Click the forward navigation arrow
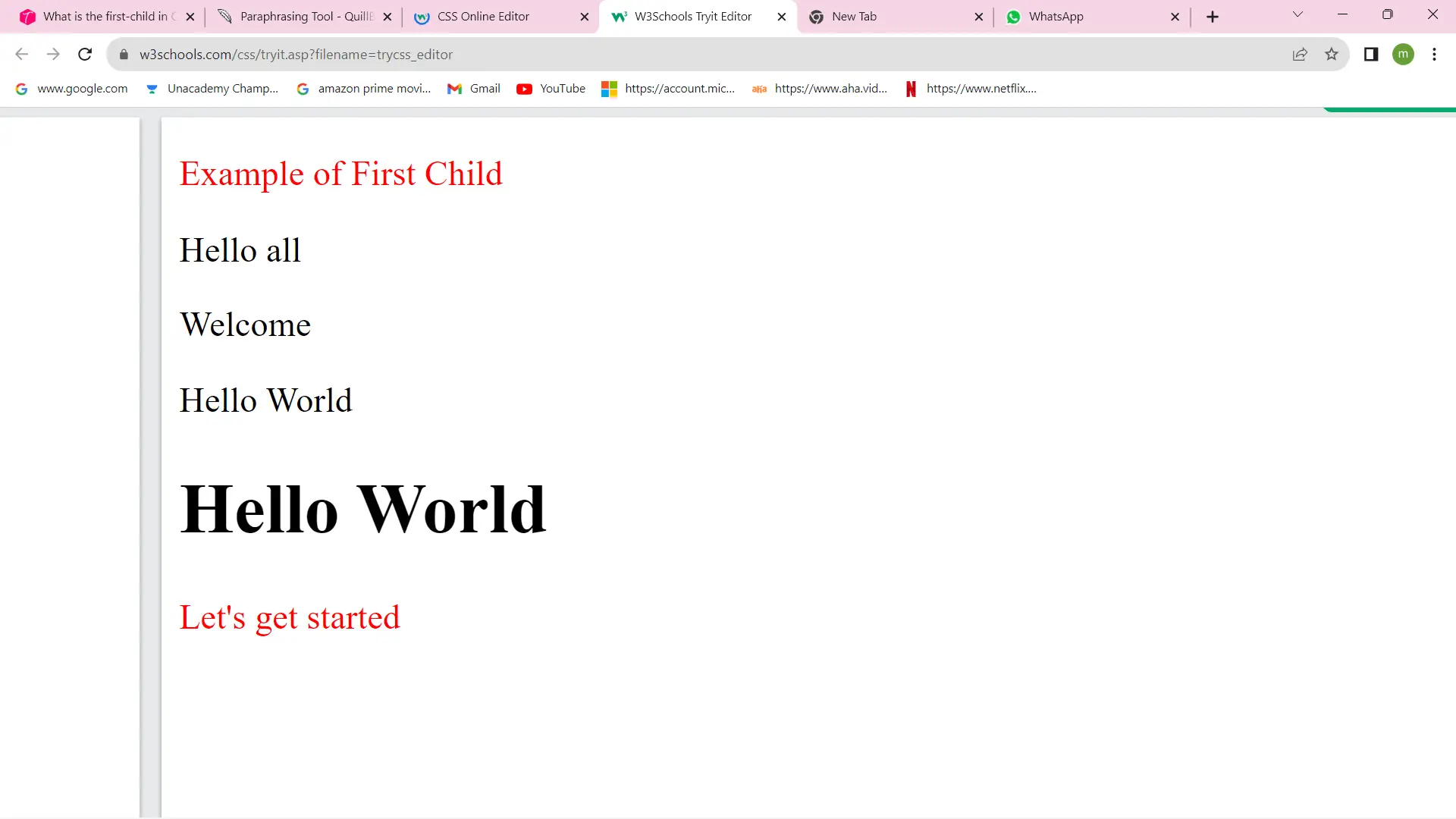 (52, 54)
